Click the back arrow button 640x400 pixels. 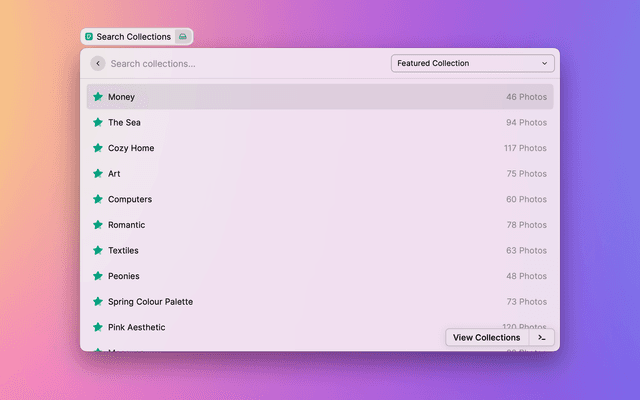tap(97, 63)
